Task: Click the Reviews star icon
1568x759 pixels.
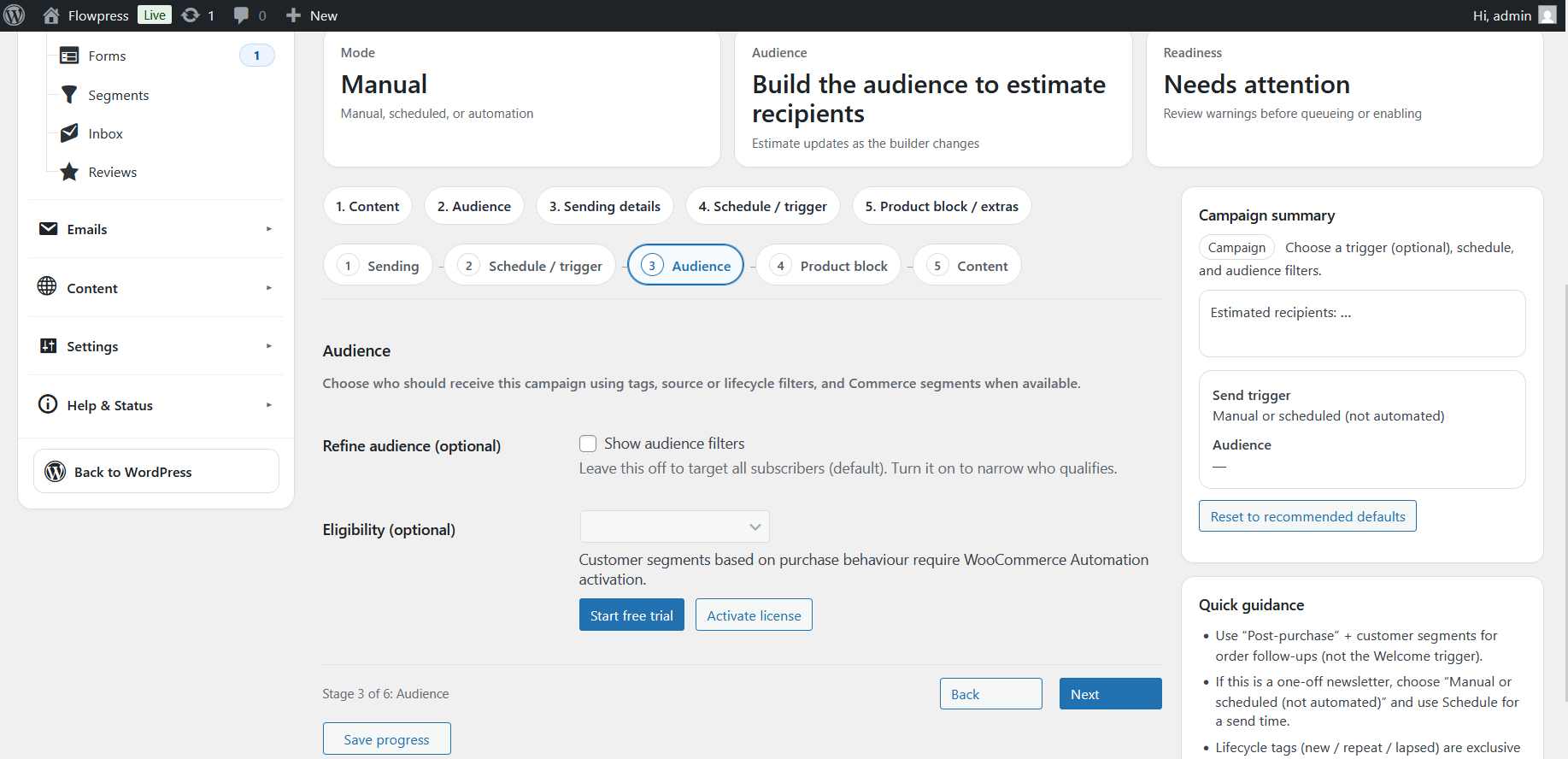Action: pyautogui.click(x=69, y=172)
